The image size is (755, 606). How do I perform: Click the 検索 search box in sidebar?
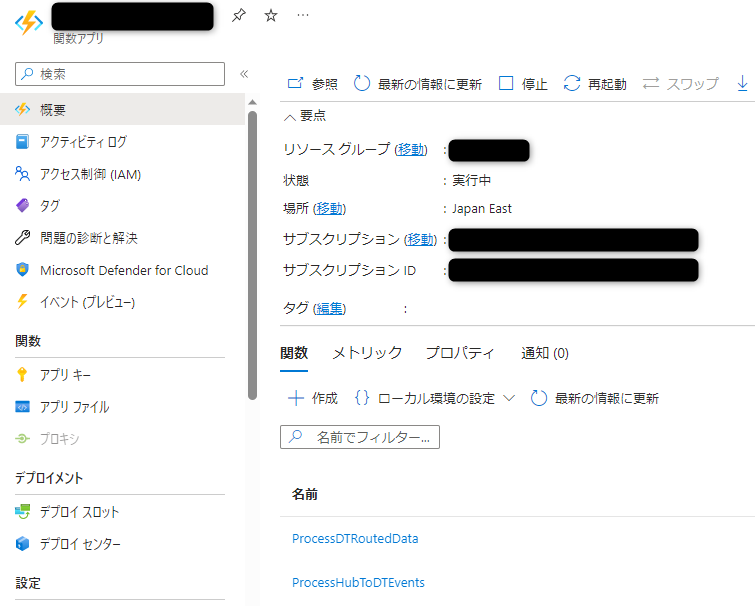point(120,74)
